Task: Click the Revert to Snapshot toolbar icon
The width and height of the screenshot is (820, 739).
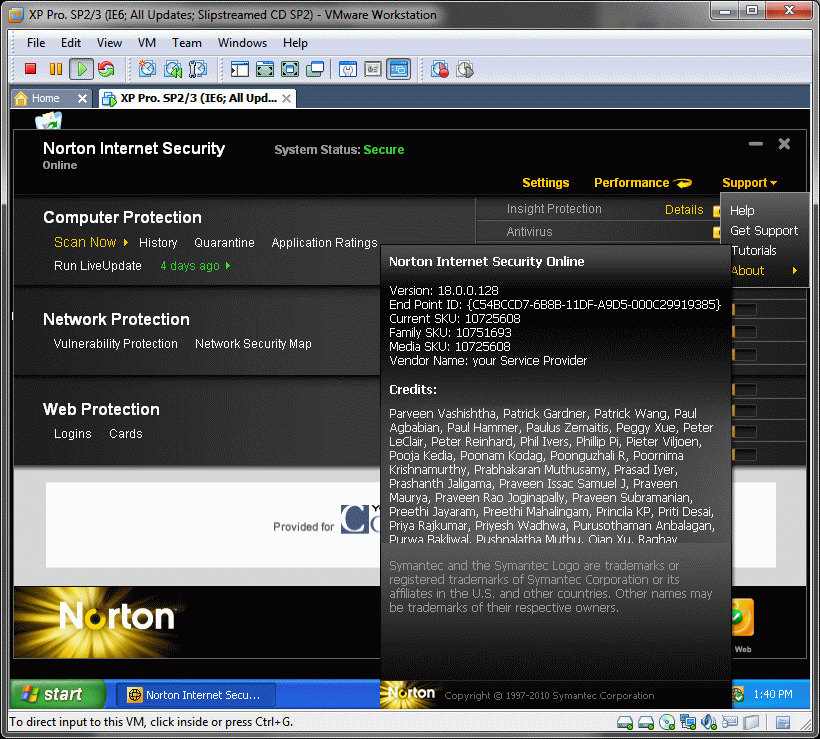Action: click(173, 69)
